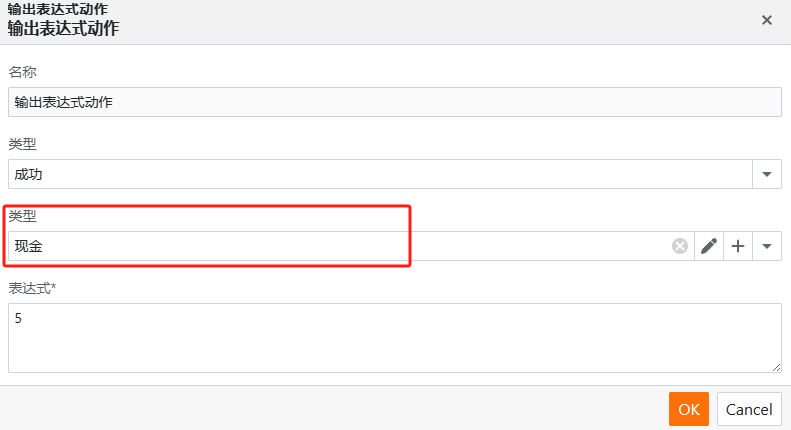This screenshot has width=791, height=430.
Task: Open the 成功 type dropdown arrow
Action: pos(767,174)
